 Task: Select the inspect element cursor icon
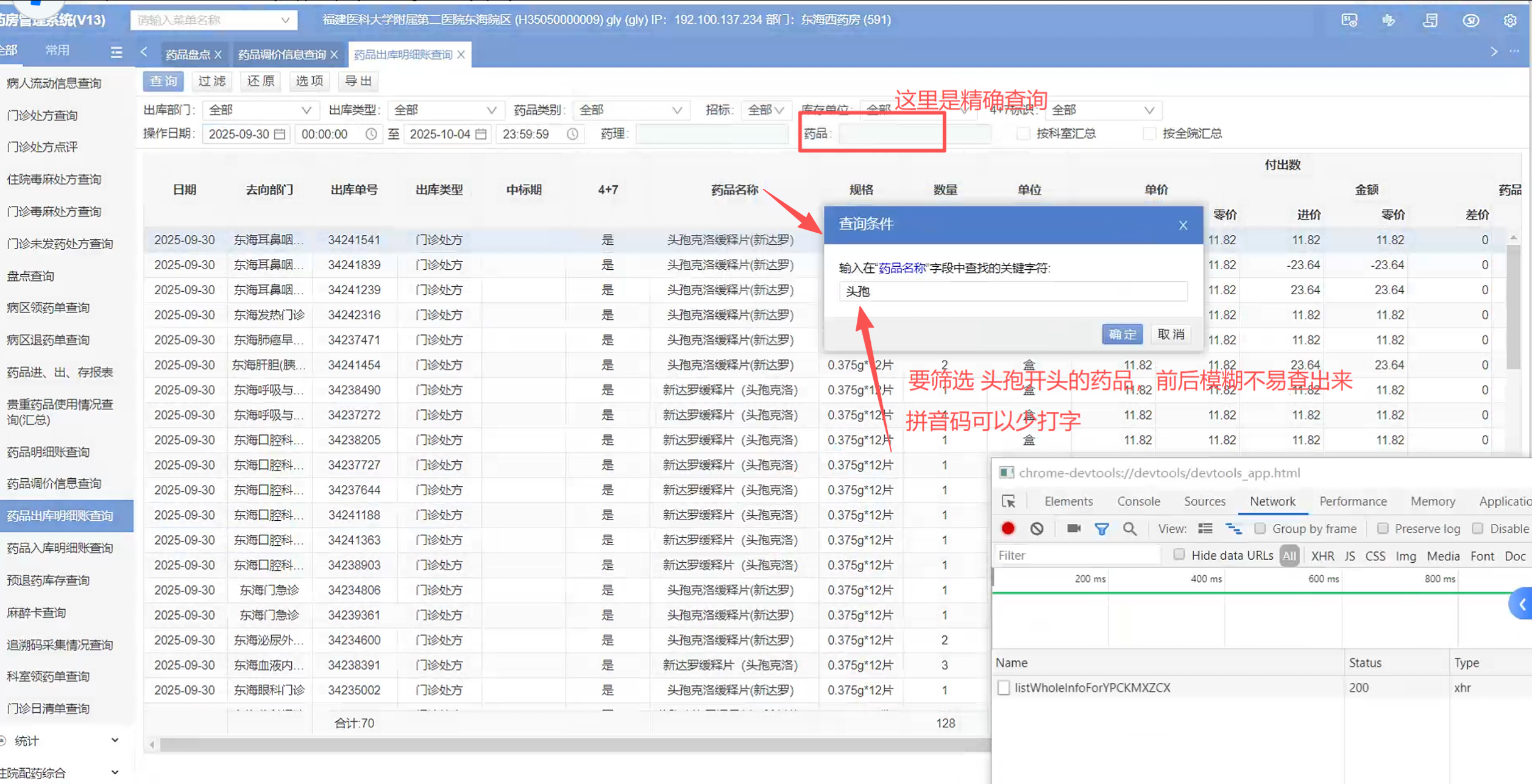[1009, 501]
